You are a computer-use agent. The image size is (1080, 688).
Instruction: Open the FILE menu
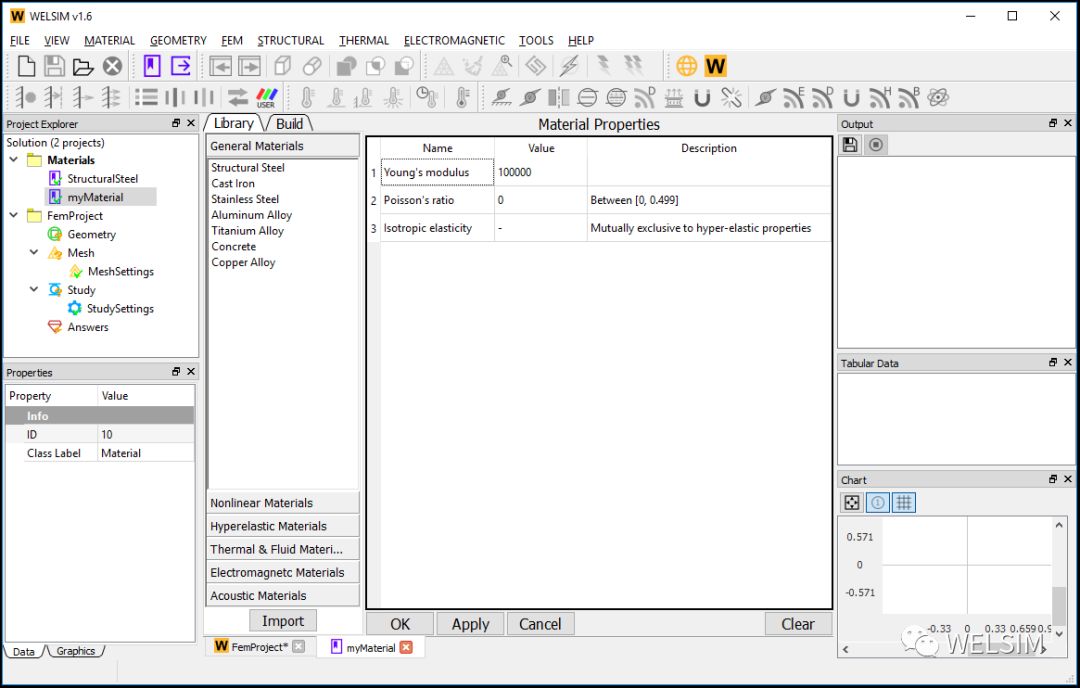coord(19,41)
